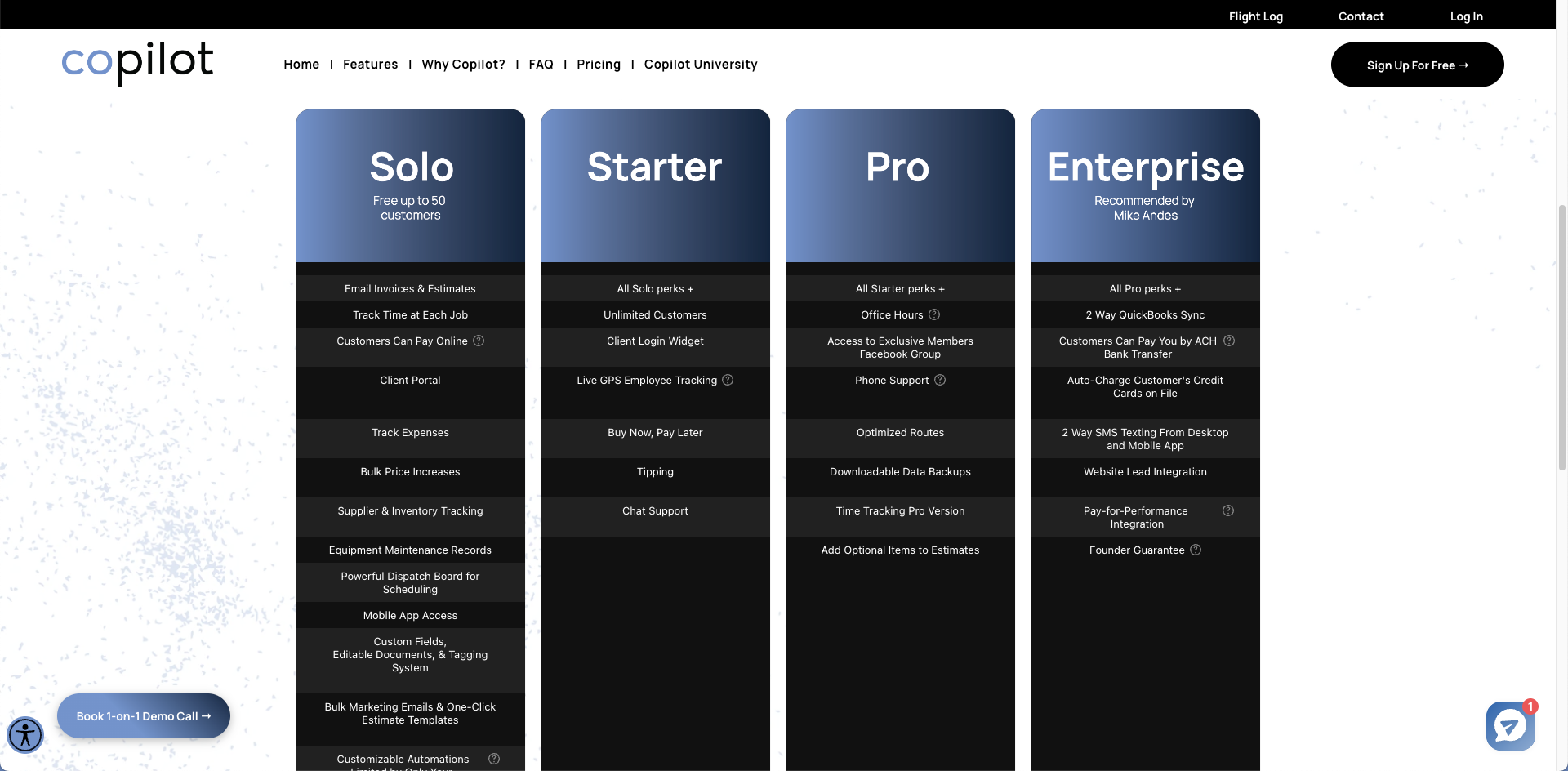Viewport: 1568px width, 771px height.
Task: Open the chat widget icon
Action: 1510,725
